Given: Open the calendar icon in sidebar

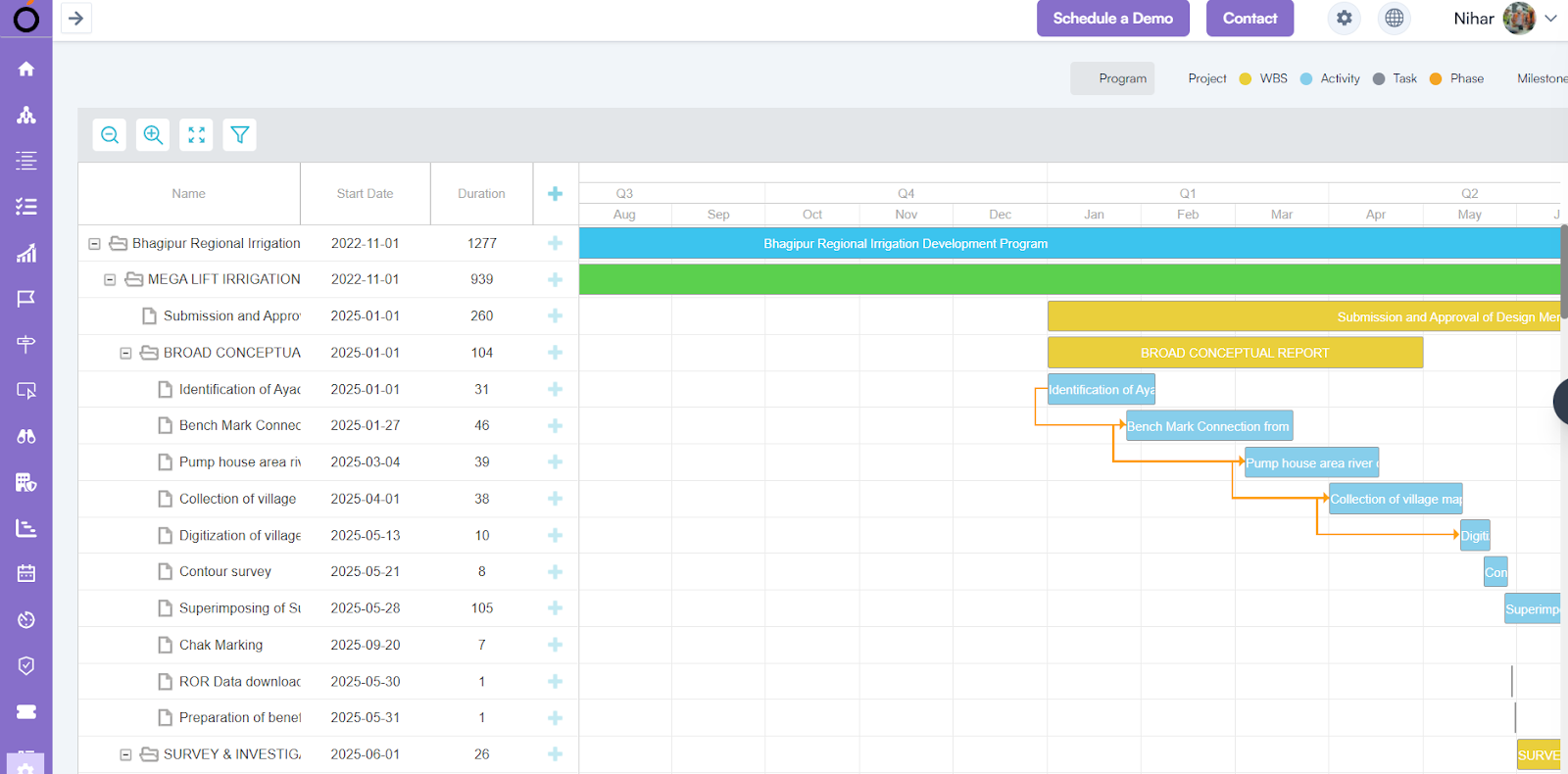Looking at the screenshot, I should [26, 573].
